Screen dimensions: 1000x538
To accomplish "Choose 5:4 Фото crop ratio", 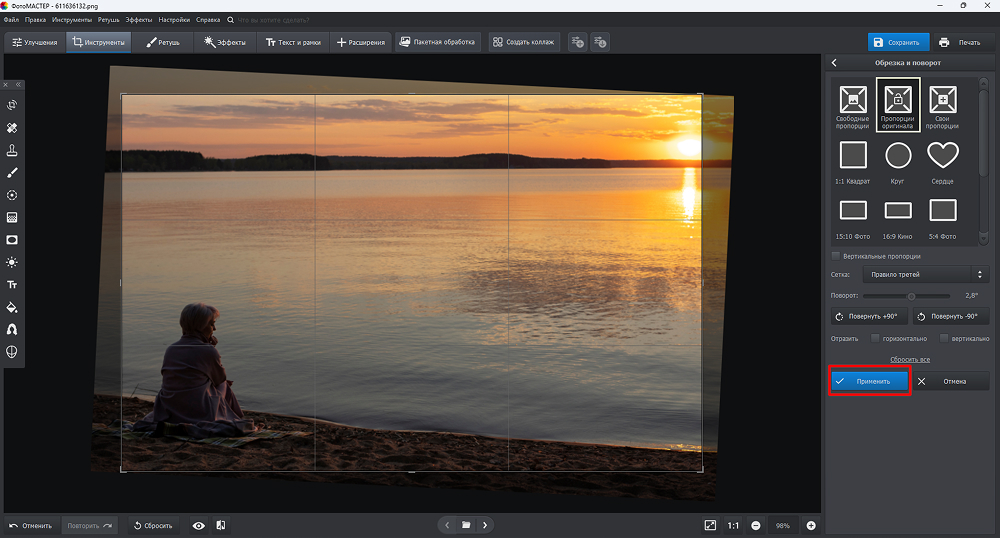I will [943, 219].
